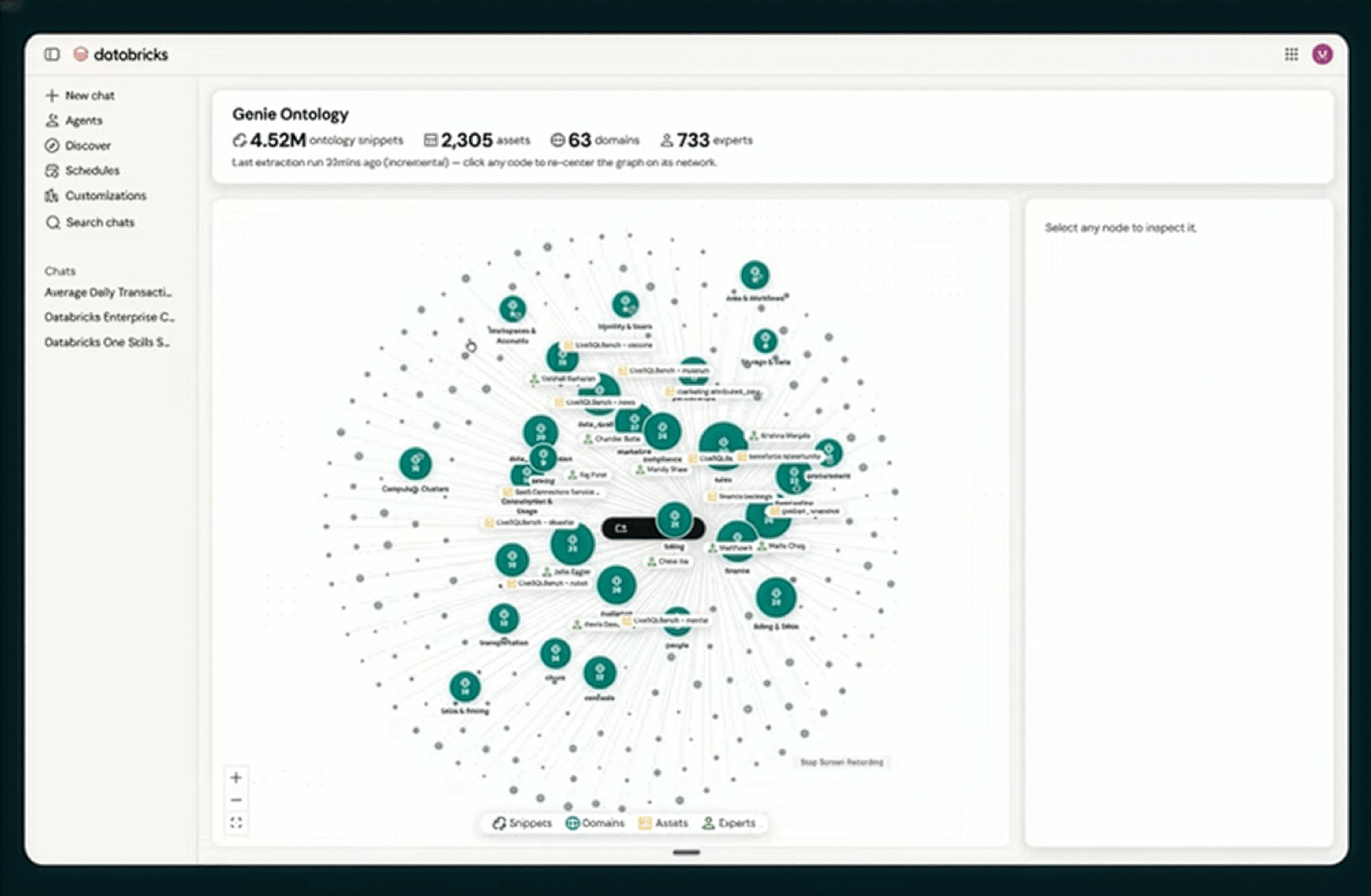Select the Storage & Data domain node
This screenshot has width=1371, height=896.
tap(765, 341)
